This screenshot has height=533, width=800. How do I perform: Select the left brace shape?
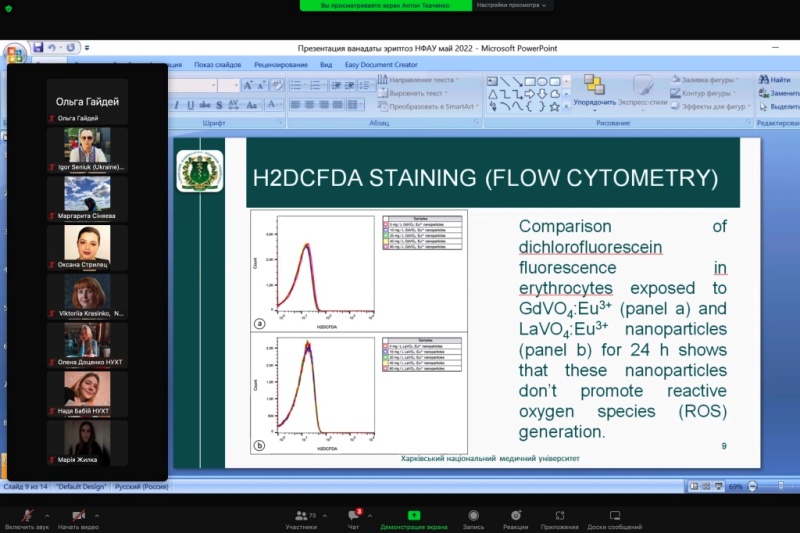point(530,107)
